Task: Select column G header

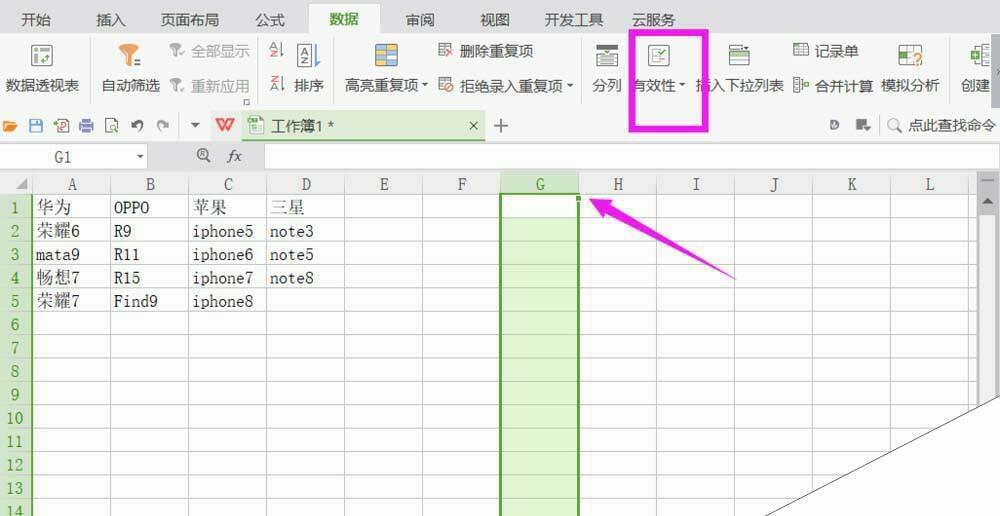Action: (540, 184)
